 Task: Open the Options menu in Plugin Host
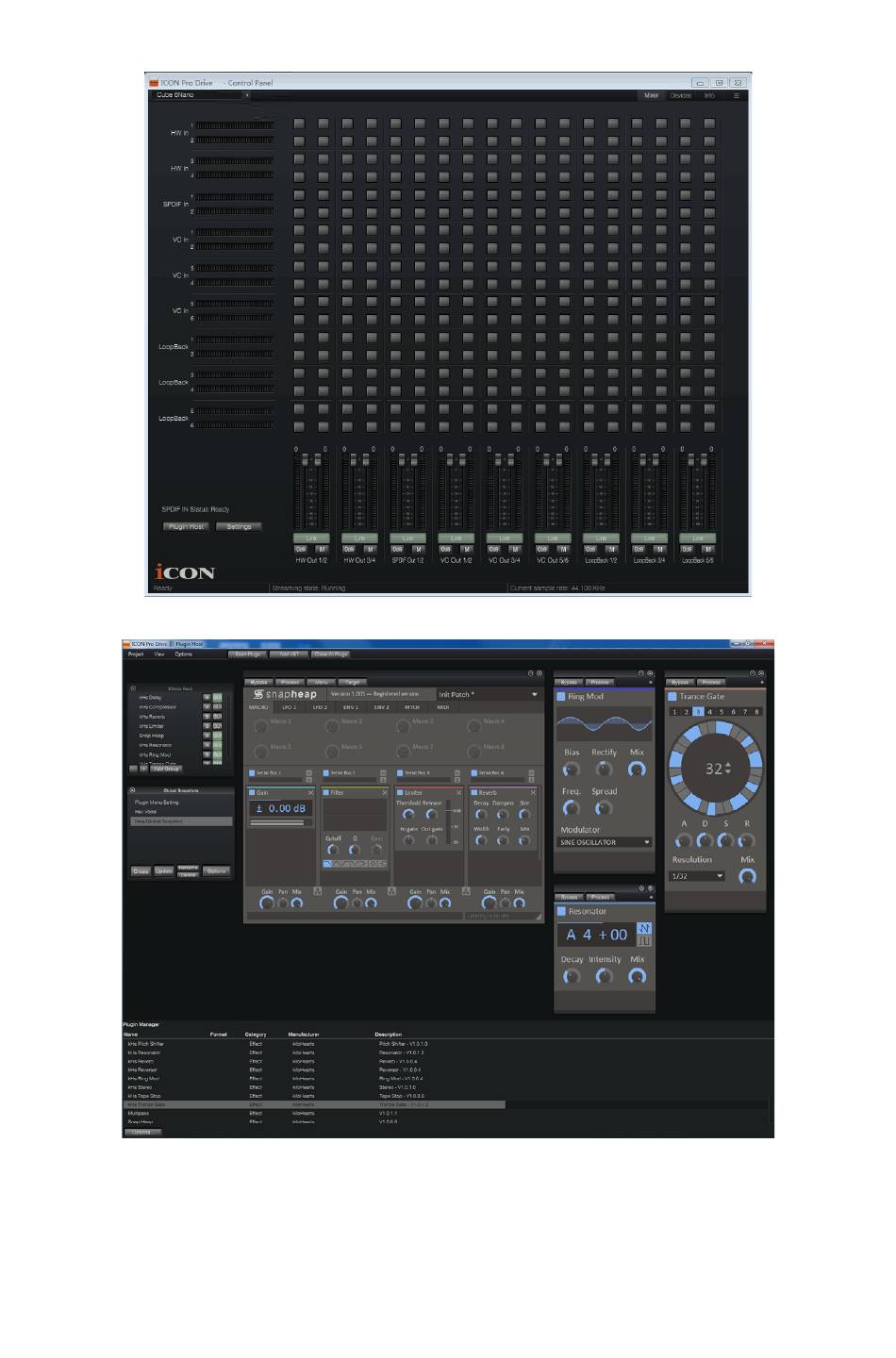(x=184, y=654)
